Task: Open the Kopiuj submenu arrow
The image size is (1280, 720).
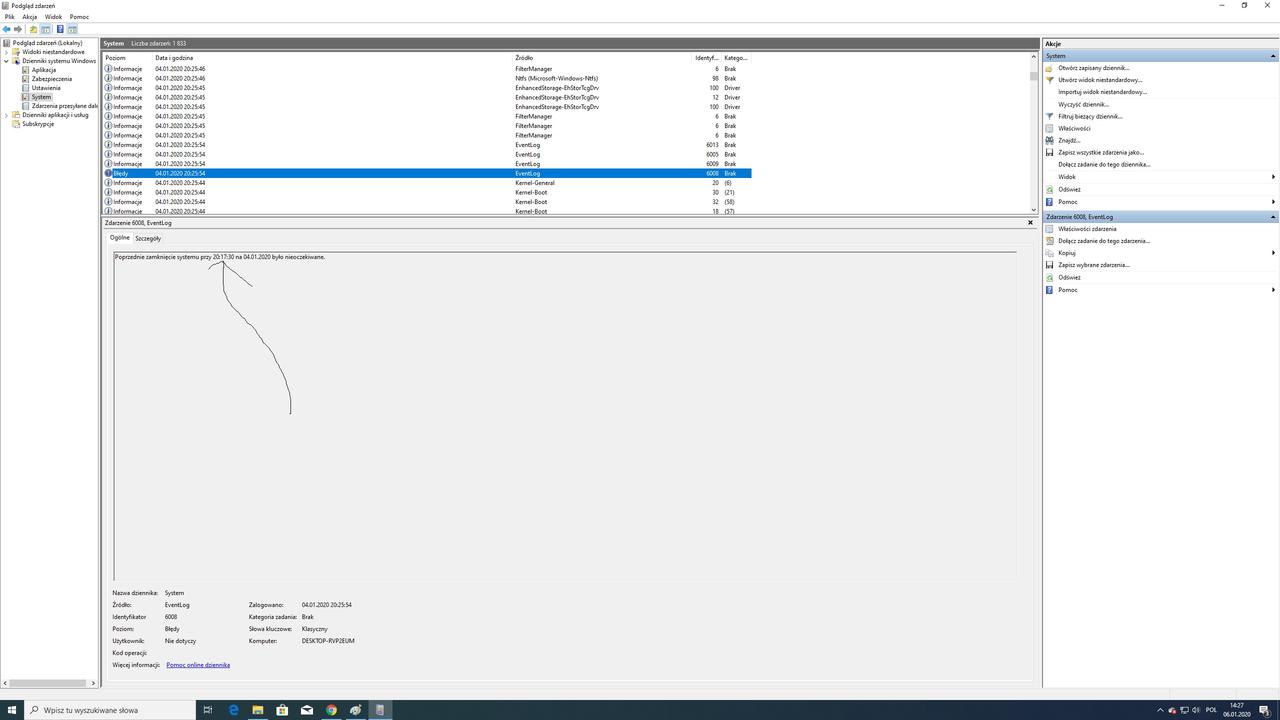Action: coord(1273,252)
